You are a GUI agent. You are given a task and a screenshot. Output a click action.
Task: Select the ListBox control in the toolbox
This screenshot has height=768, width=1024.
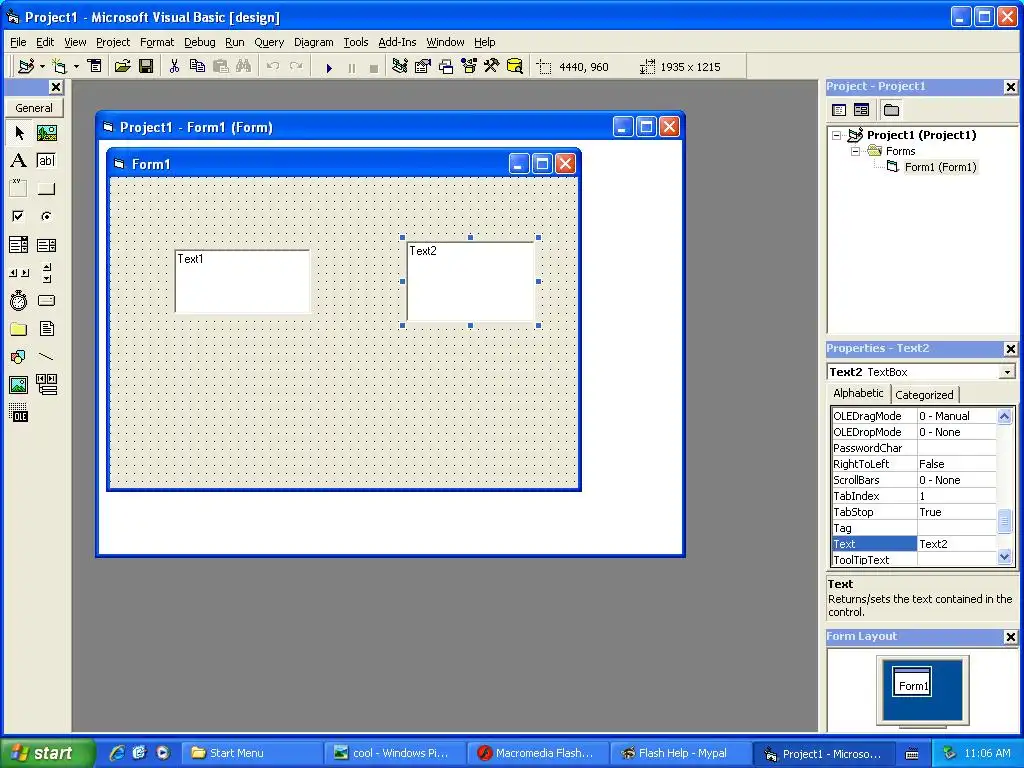[46, 245]
